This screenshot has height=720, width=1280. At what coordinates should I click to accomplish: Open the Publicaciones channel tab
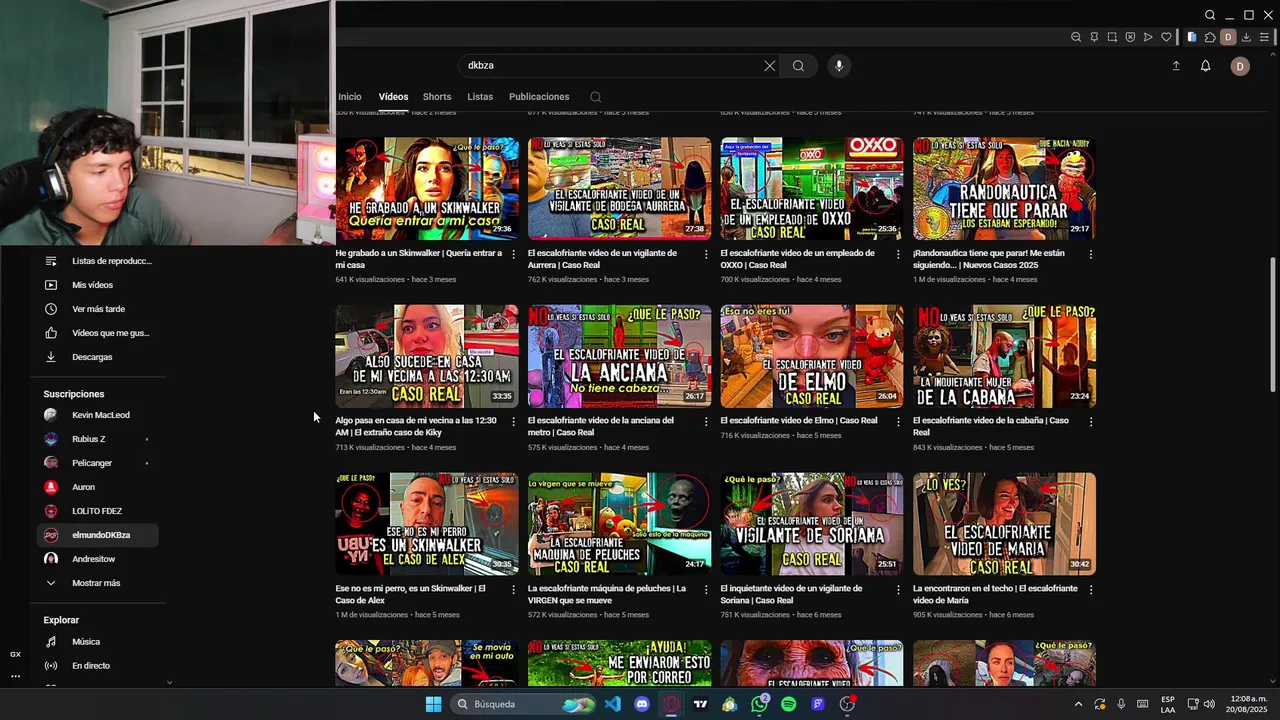tap(539, 97)
